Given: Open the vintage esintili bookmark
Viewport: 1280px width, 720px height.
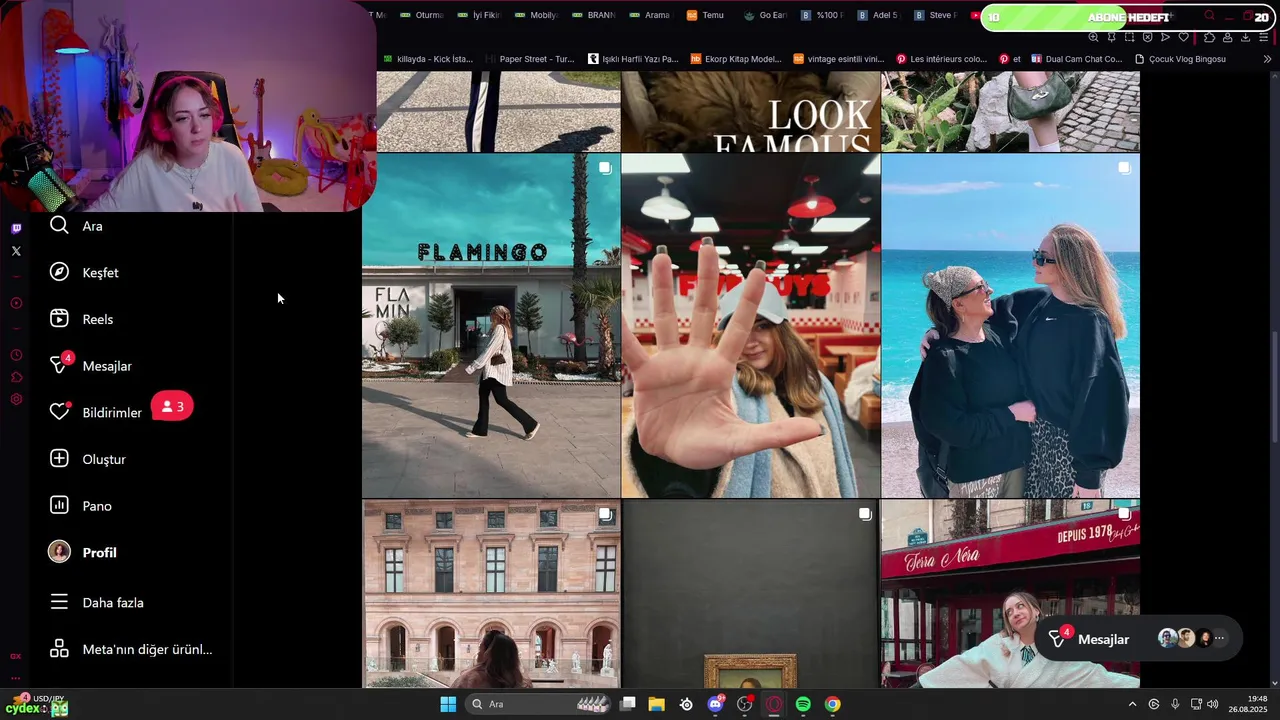Looking at the screenshot, I should point(839,59).
